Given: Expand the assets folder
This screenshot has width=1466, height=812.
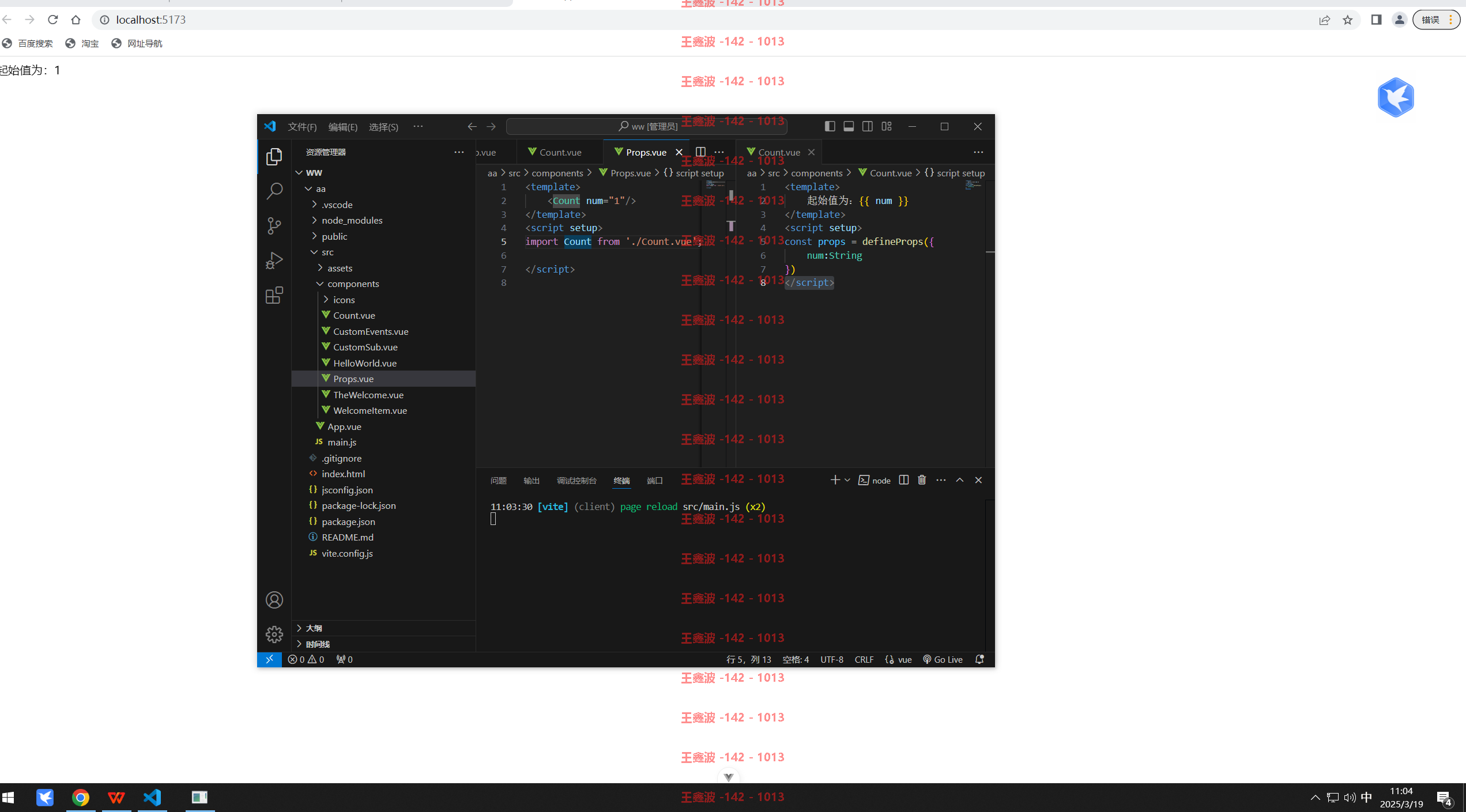Looking at the screenshot, I should click(x=320, y=268).
